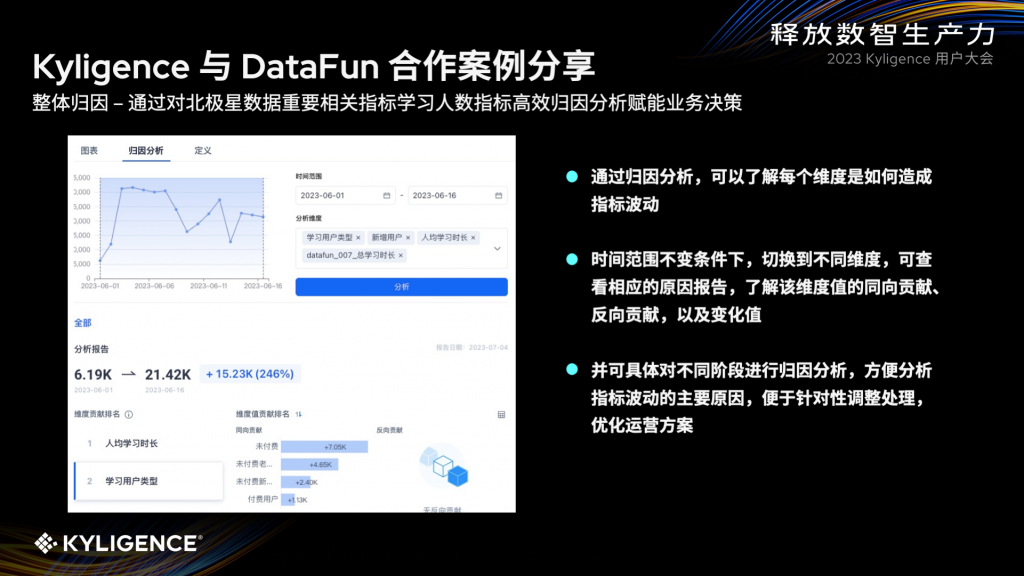This screenshot has height=576, width=1024.
Task: Remove the datafun_007_总学习时长 tag
Action: [400, 255]
